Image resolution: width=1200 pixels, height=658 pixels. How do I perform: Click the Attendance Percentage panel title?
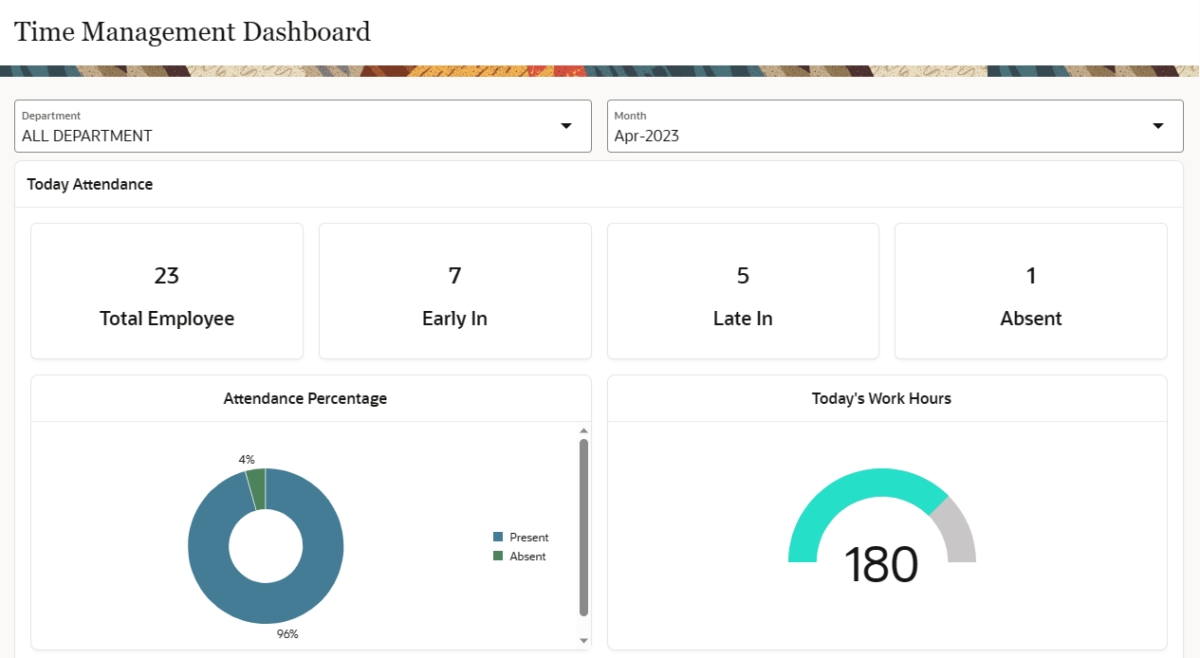305,398
